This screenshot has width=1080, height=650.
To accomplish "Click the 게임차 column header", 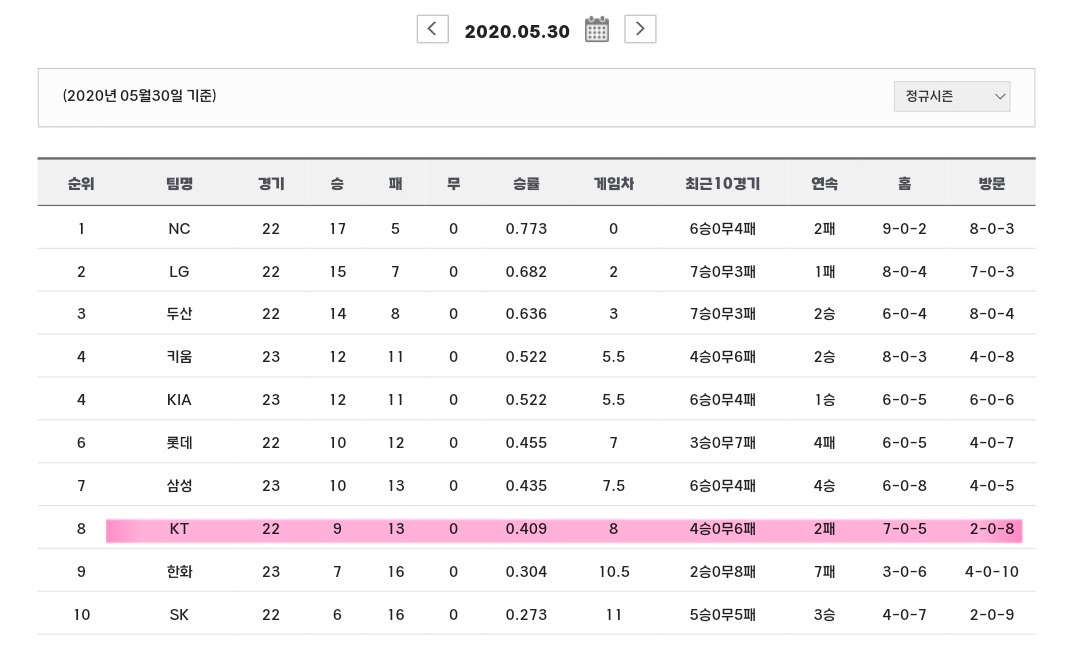I will click(614, 184).
